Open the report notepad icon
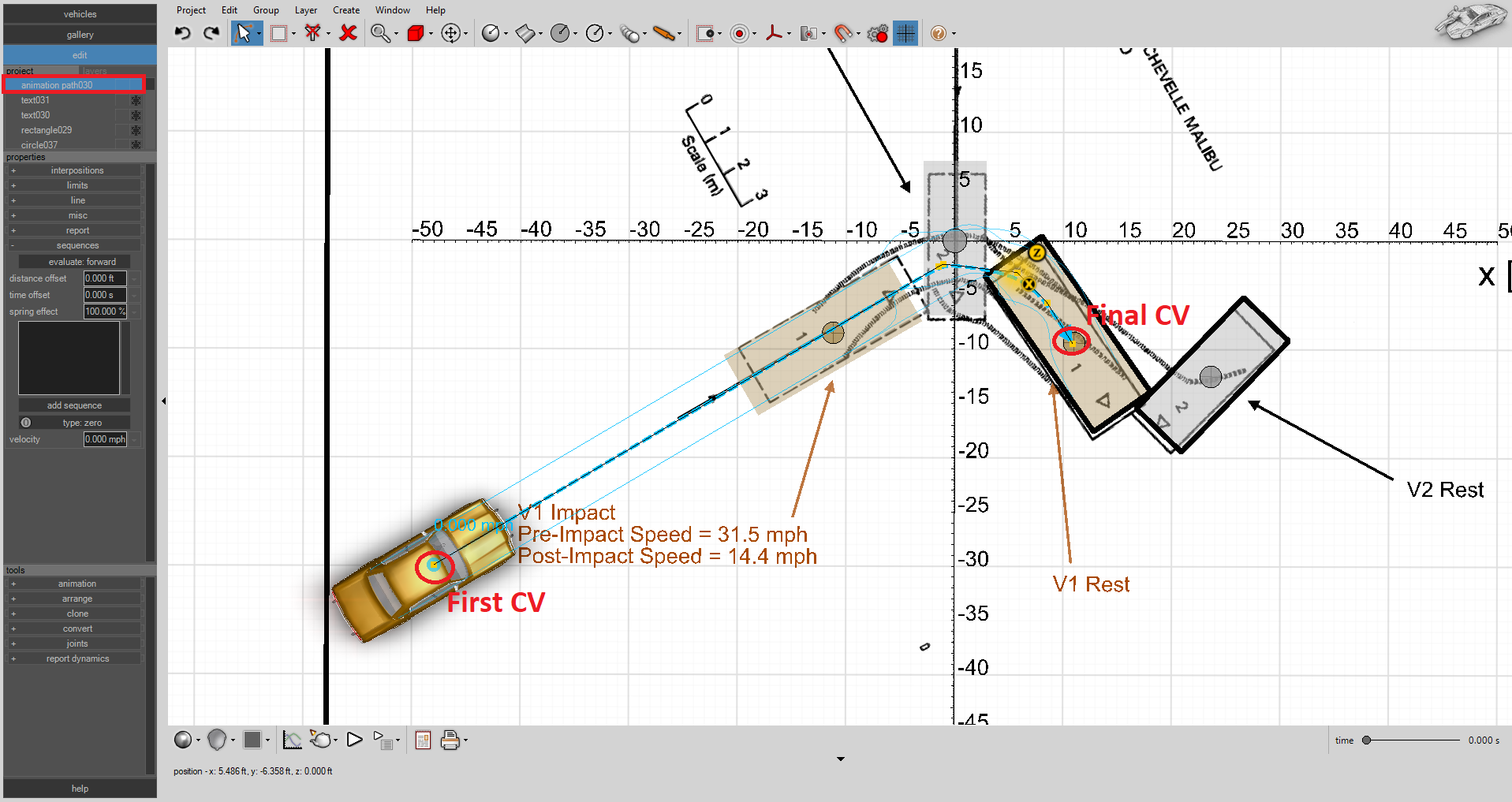The image size is (1512, 802). point(423,740)
